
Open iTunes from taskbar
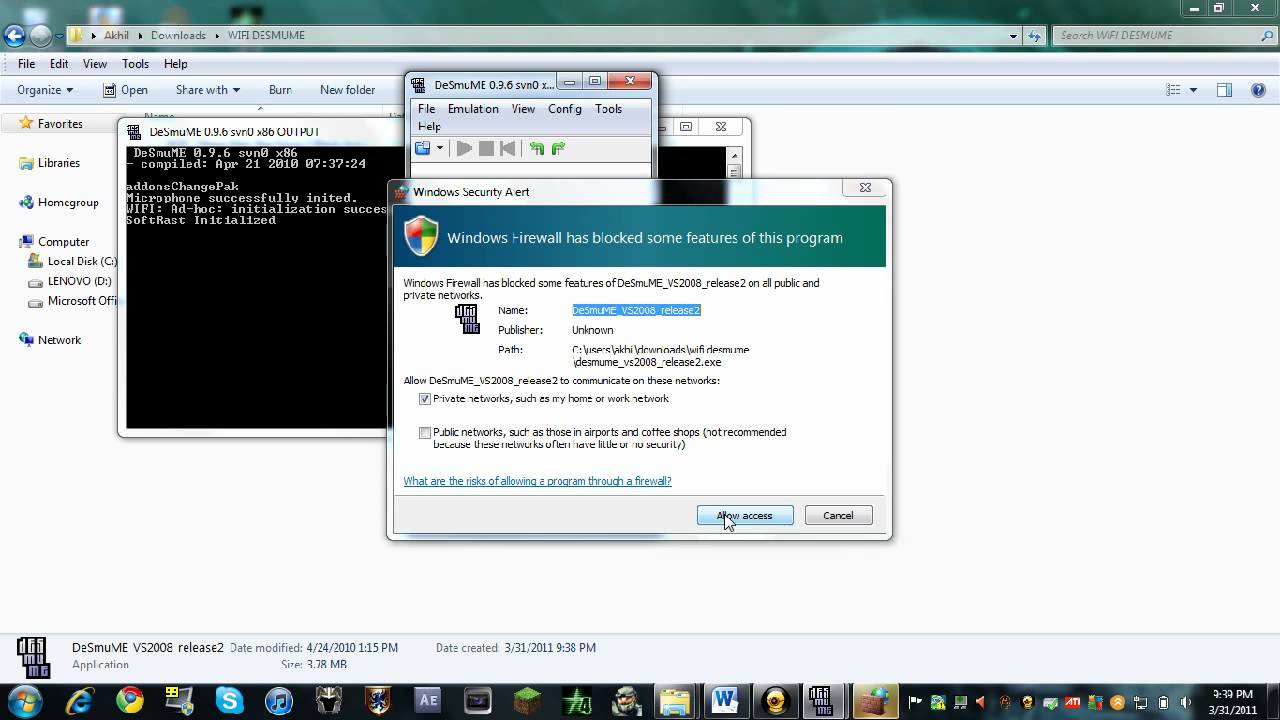[279, 701]
